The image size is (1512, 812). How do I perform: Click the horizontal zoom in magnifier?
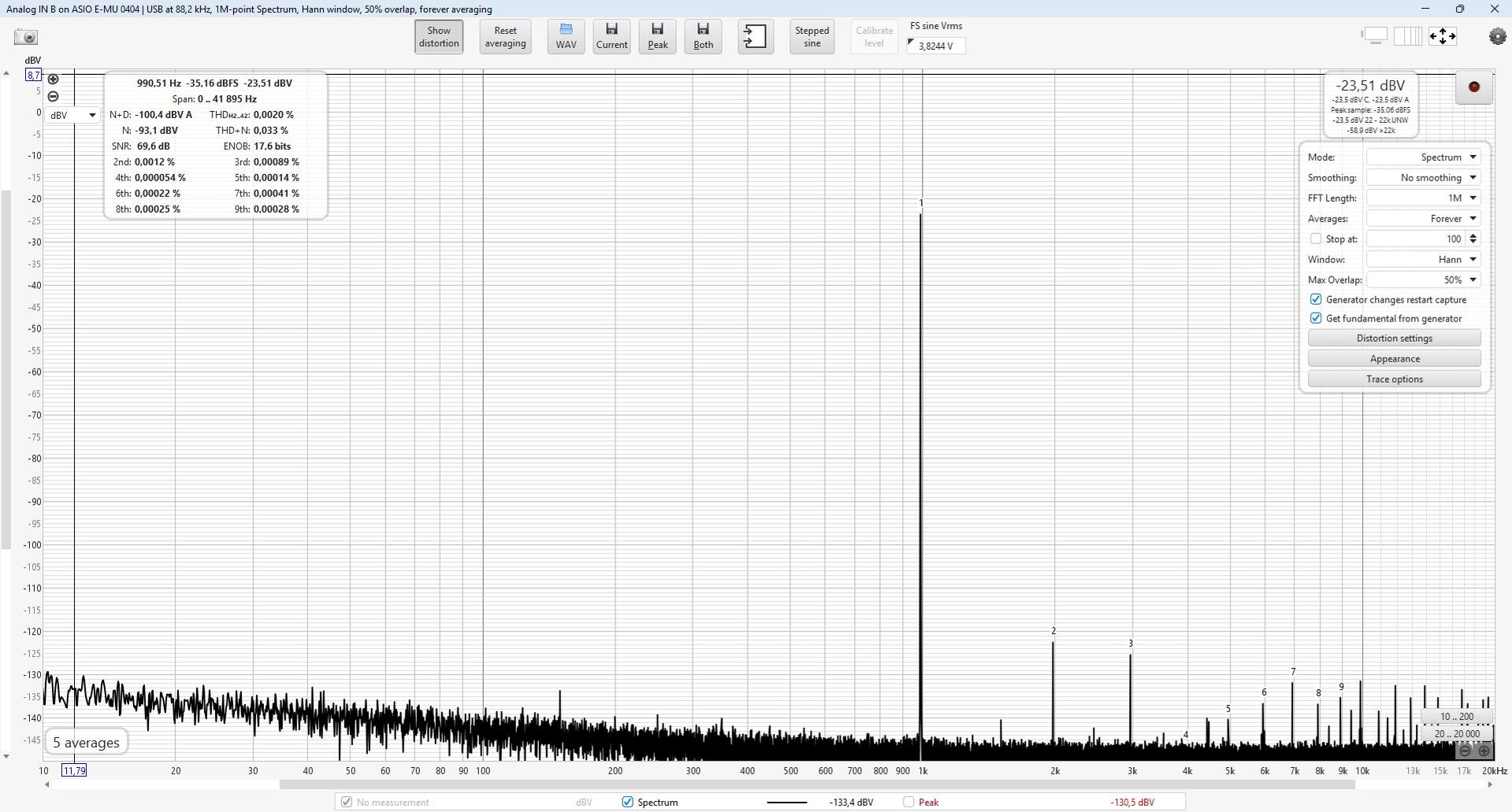(x=1484, y=751)
